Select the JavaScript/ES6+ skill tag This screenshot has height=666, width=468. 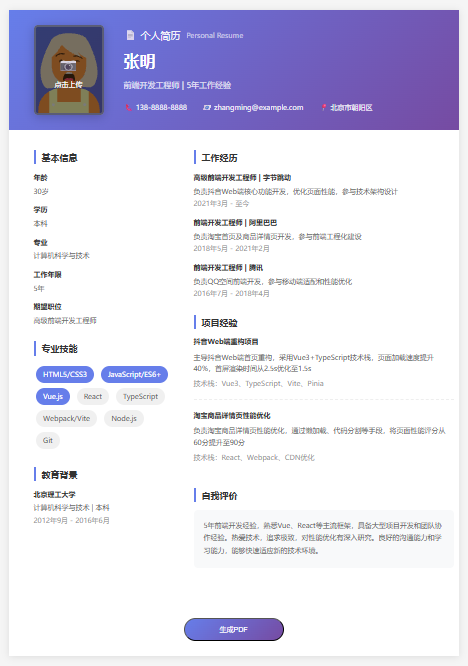[x=134, y=374]
